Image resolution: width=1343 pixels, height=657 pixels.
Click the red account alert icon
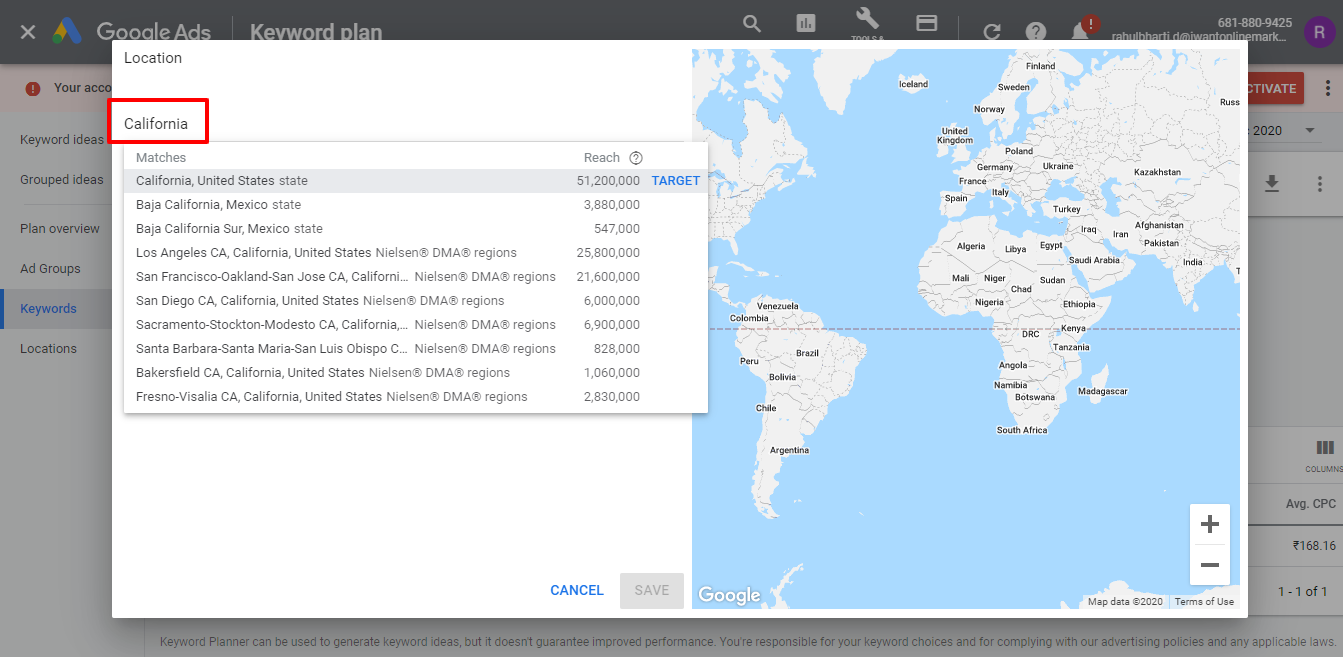coord(33,88)
